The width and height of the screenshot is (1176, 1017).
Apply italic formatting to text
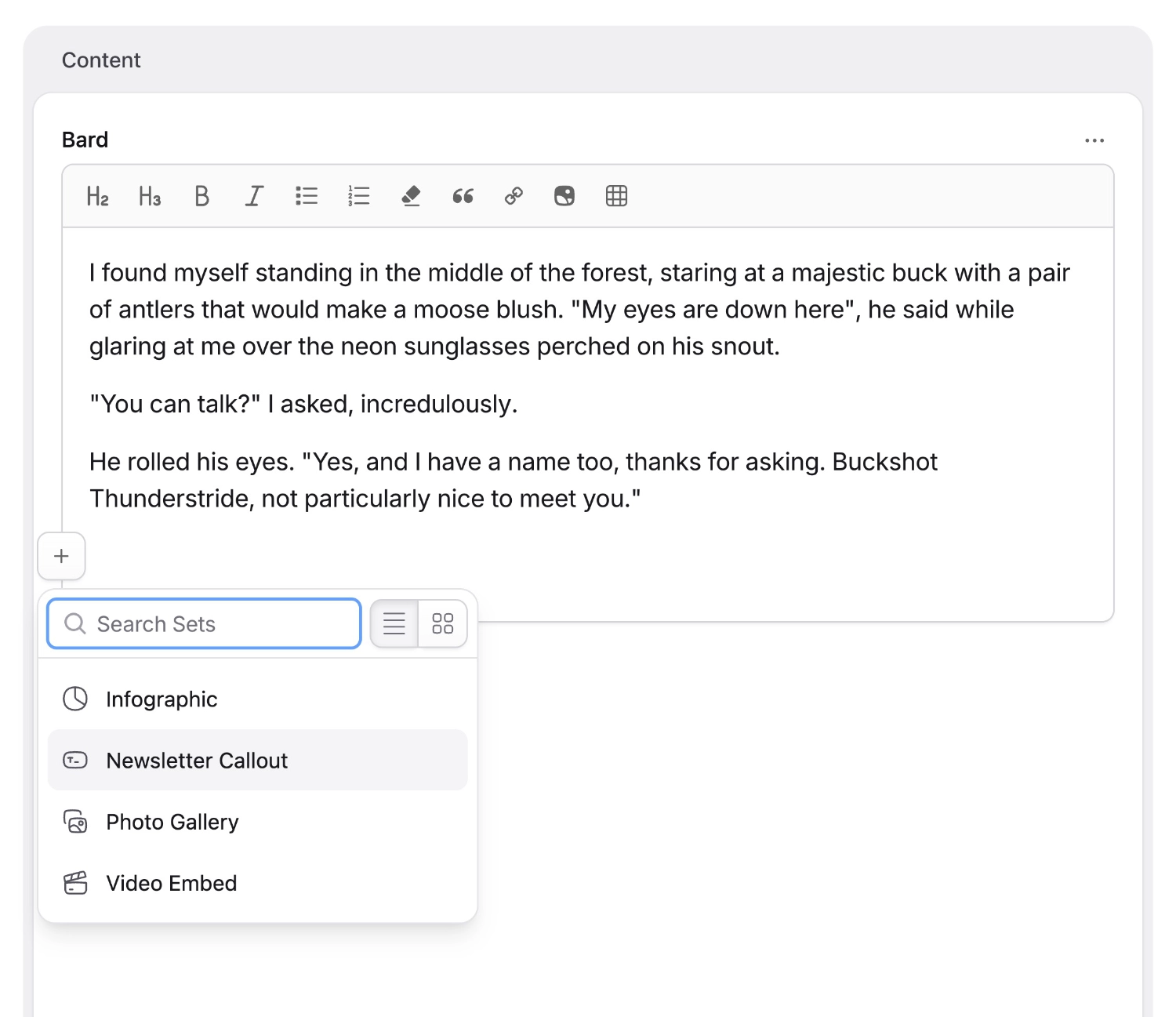tap(253, 196)
